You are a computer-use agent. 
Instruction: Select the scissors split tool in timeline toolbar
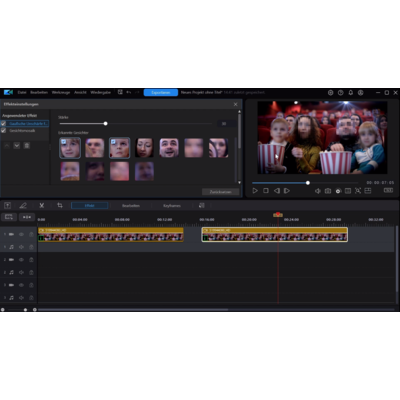coord(42,205)
